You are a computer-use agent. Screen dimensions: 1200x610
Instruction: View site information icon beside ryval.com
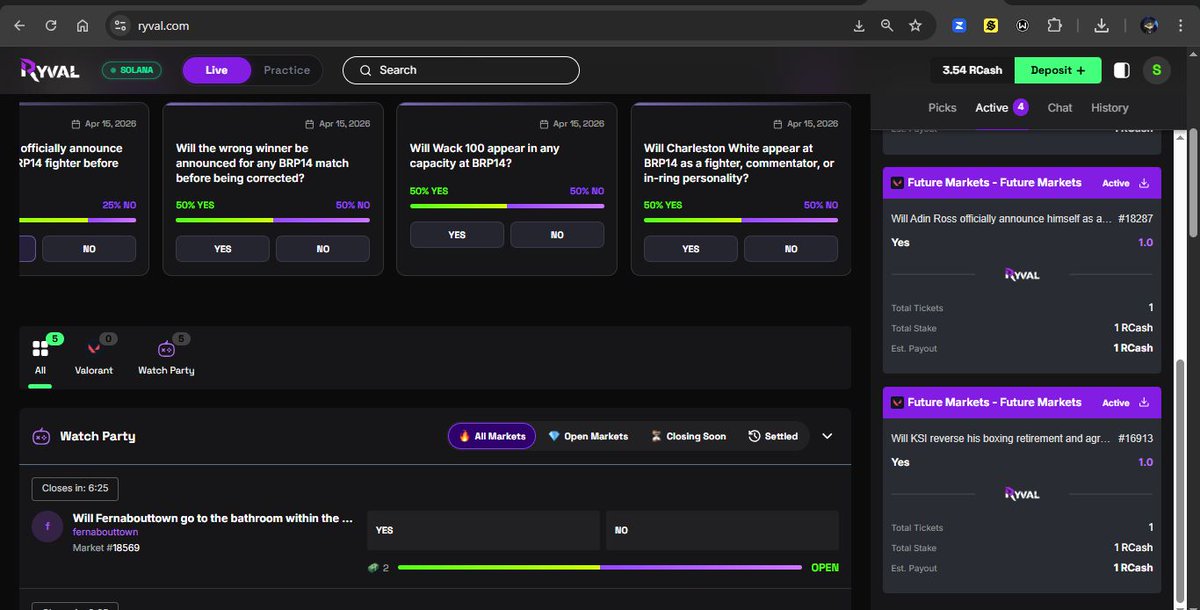click(121, 26)
